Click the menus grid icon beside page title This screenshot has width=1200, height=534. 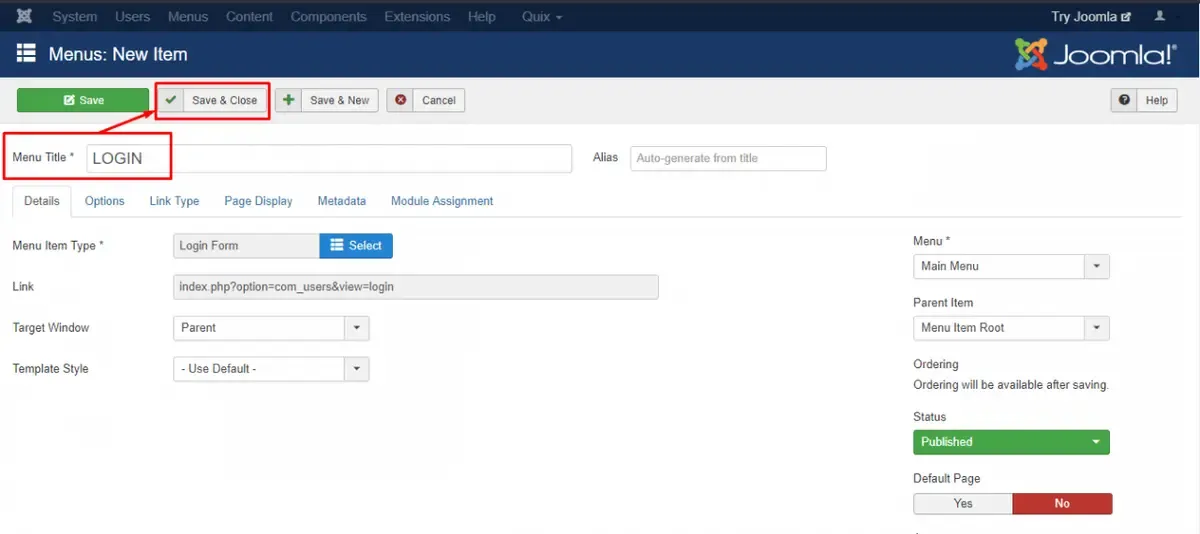coord(27,54)
